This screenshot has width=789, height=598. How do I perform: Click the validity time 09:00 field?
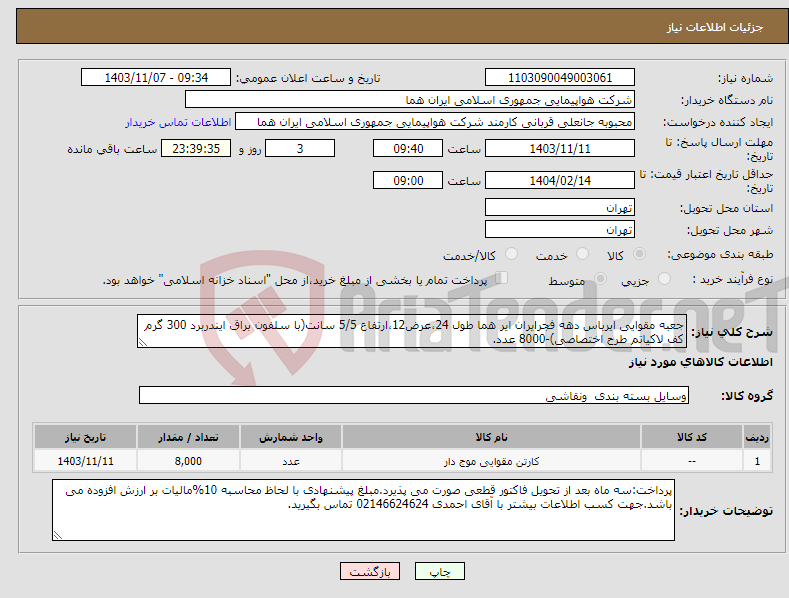point(408,180)
